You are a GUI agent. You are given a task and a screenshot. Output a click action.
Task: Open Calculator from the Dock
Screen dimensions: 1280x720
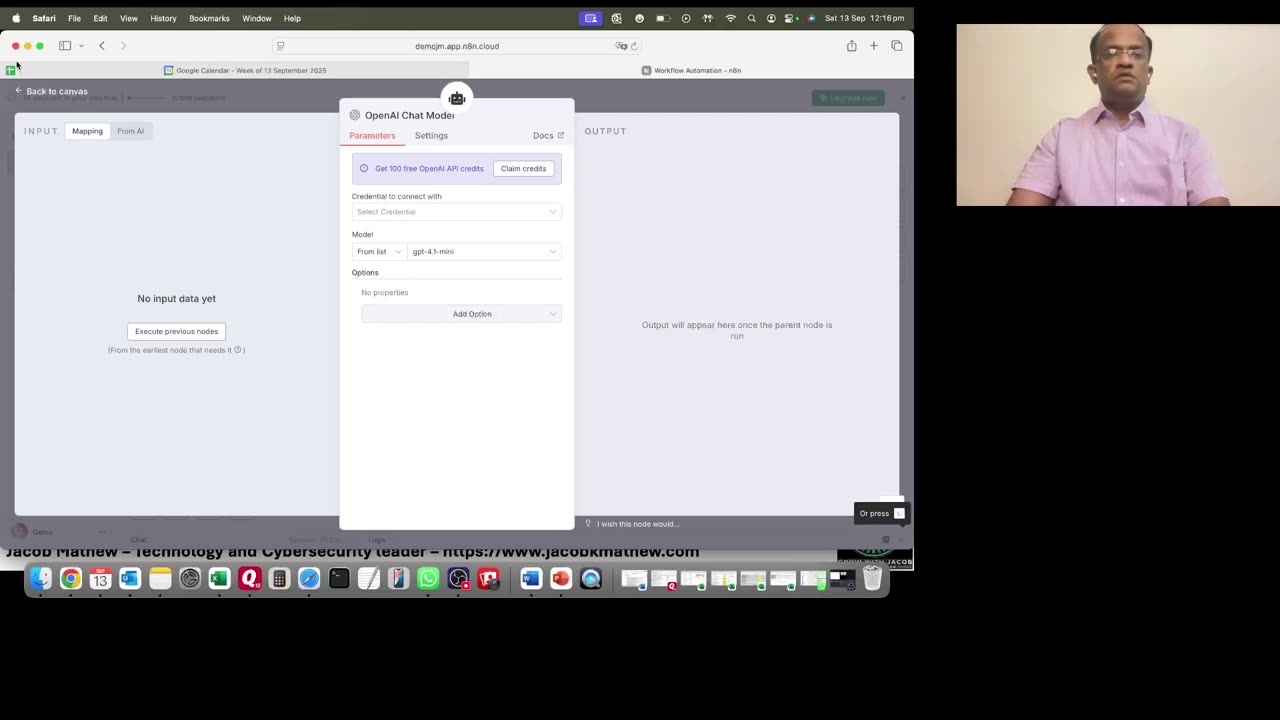[279, 578]
